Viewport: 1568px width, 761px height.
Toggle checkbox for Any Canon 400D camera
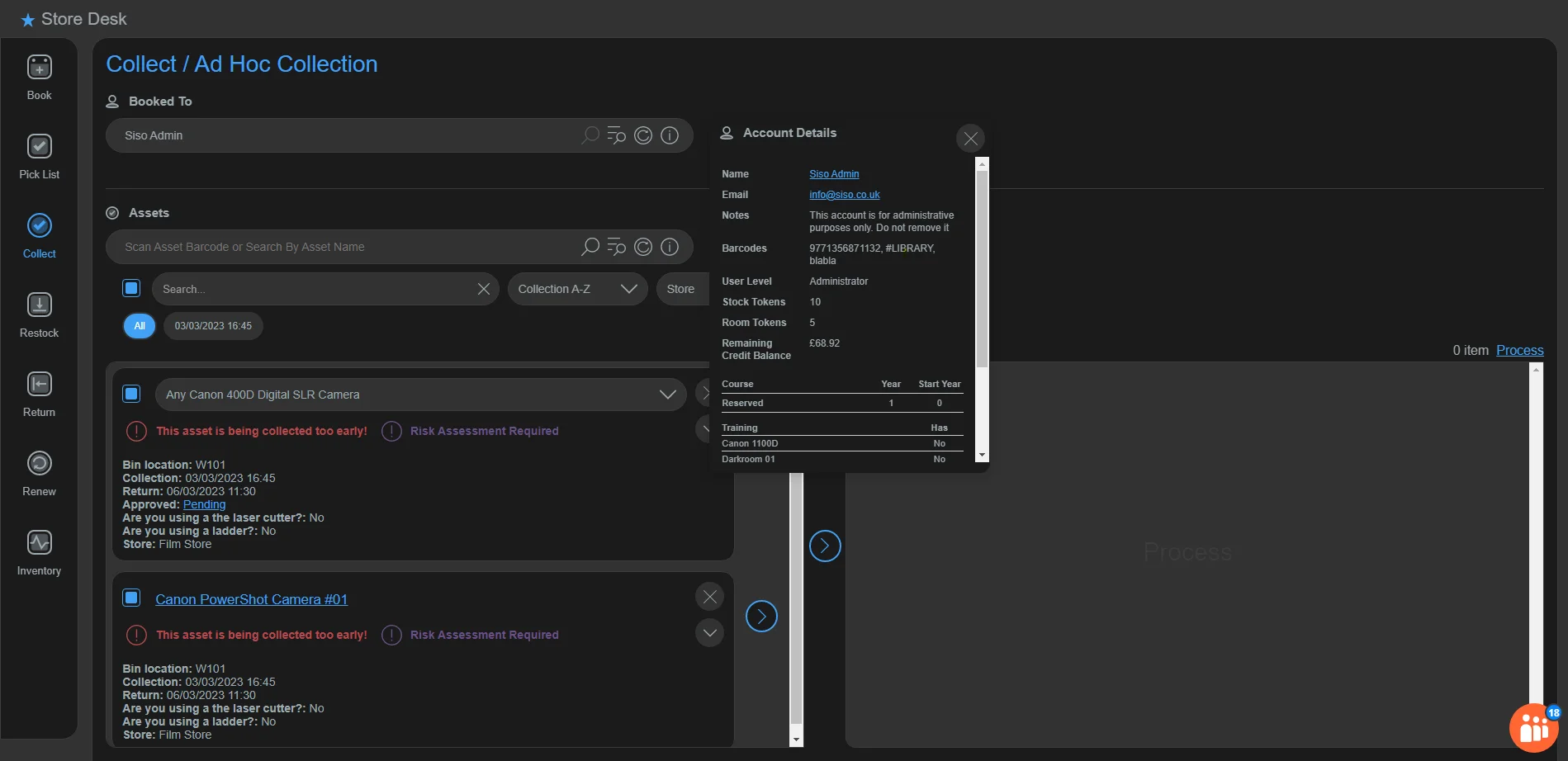point(131,394)
